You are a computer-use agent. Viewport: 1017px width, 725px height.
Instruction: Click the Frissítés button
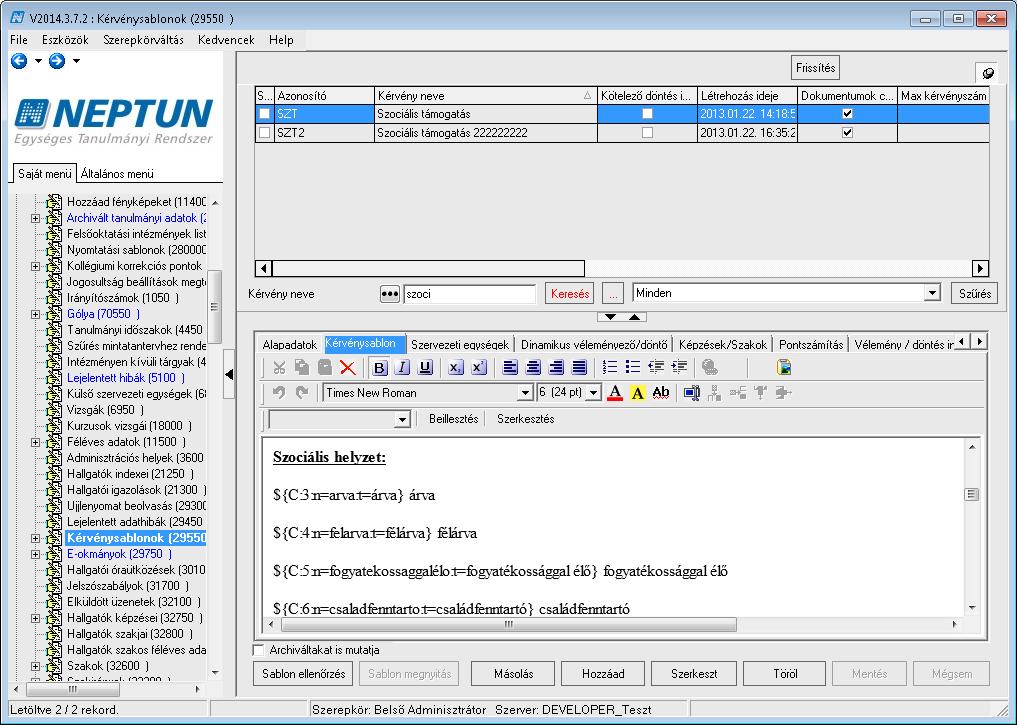(815, 67)
